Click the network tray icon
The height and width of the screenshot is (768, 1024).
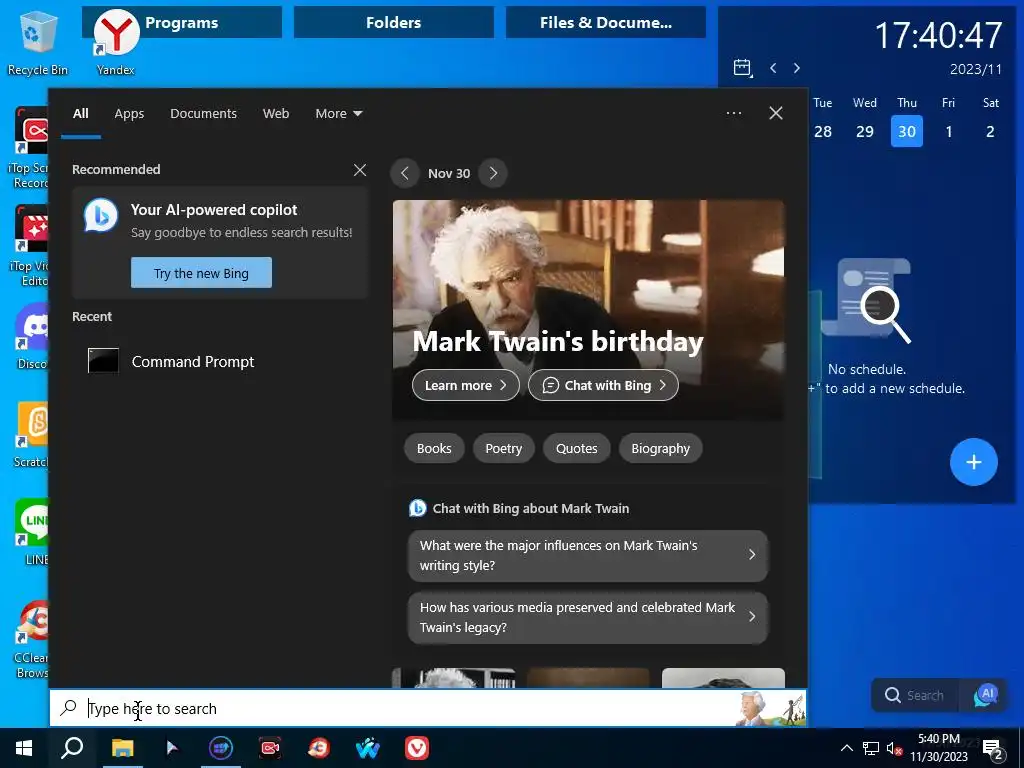(871, 748)
